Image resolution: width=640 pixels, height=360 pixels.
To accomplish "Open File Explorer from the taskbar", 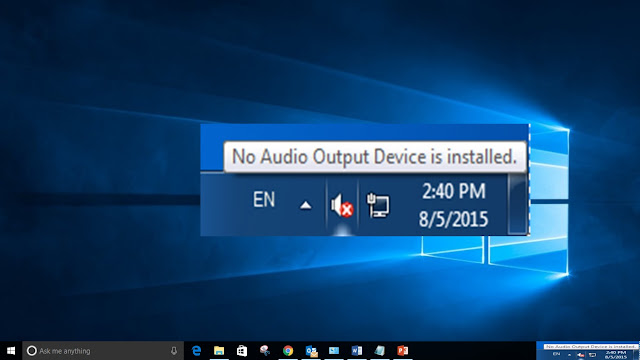I will point(219,351).
